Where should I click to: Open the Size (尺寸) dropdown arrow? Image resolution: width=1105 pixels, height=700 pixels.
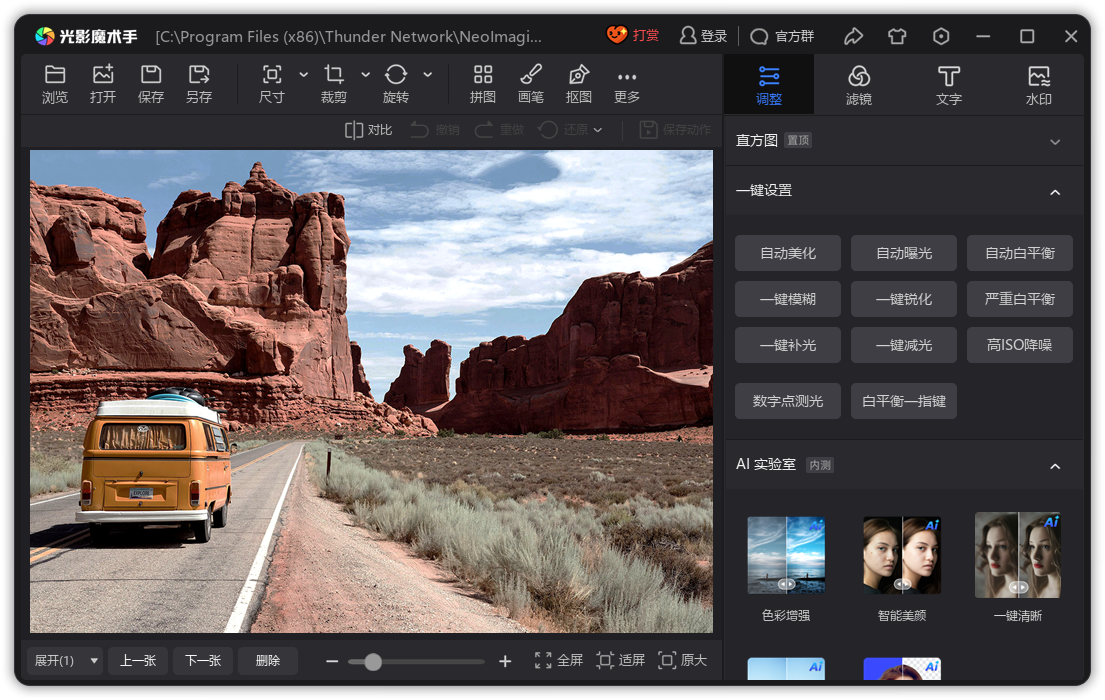coord(304,75)
